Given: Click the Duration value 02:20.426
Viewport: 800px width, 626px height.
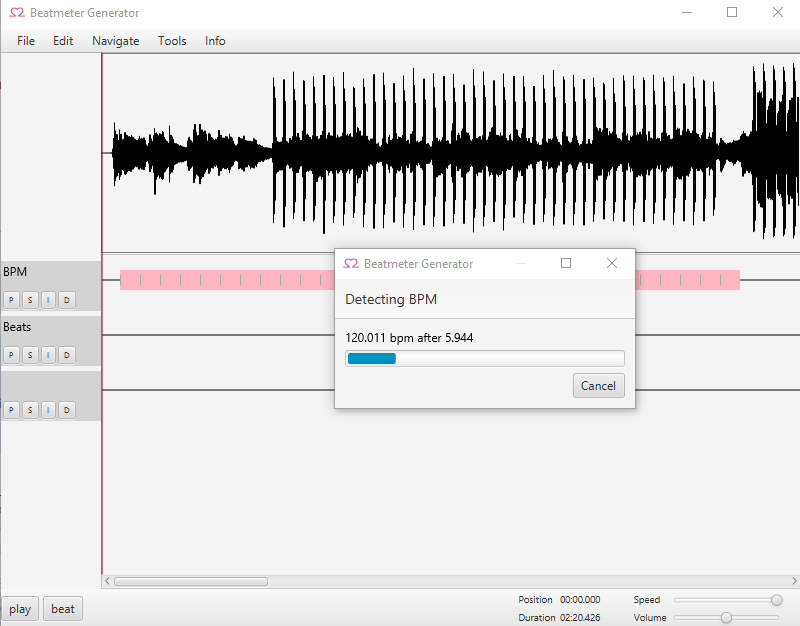Looking at the screenshot, I should [x=580, y=617].
